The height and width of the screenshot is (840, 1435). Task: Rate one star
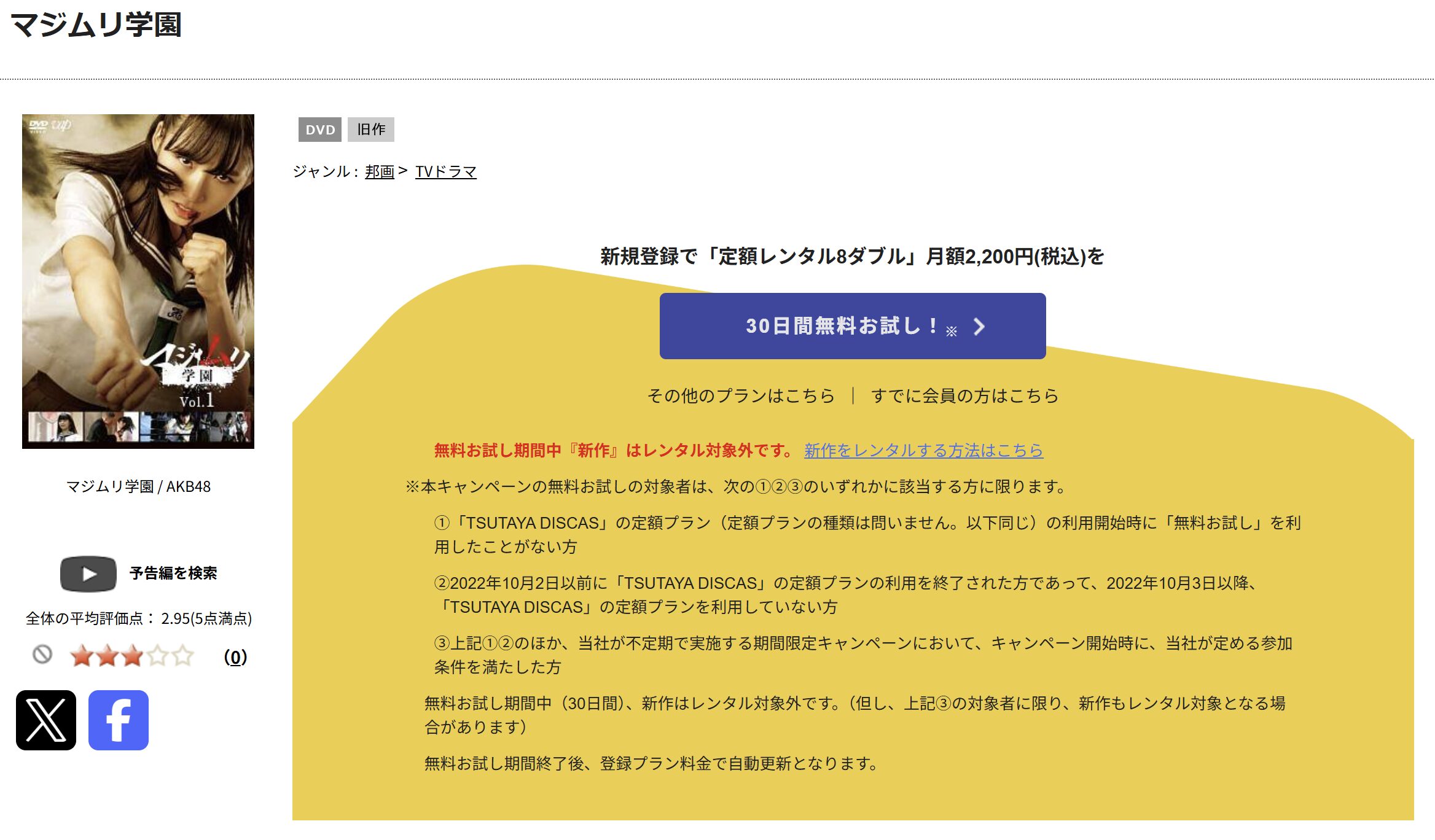tap(82, 656)
